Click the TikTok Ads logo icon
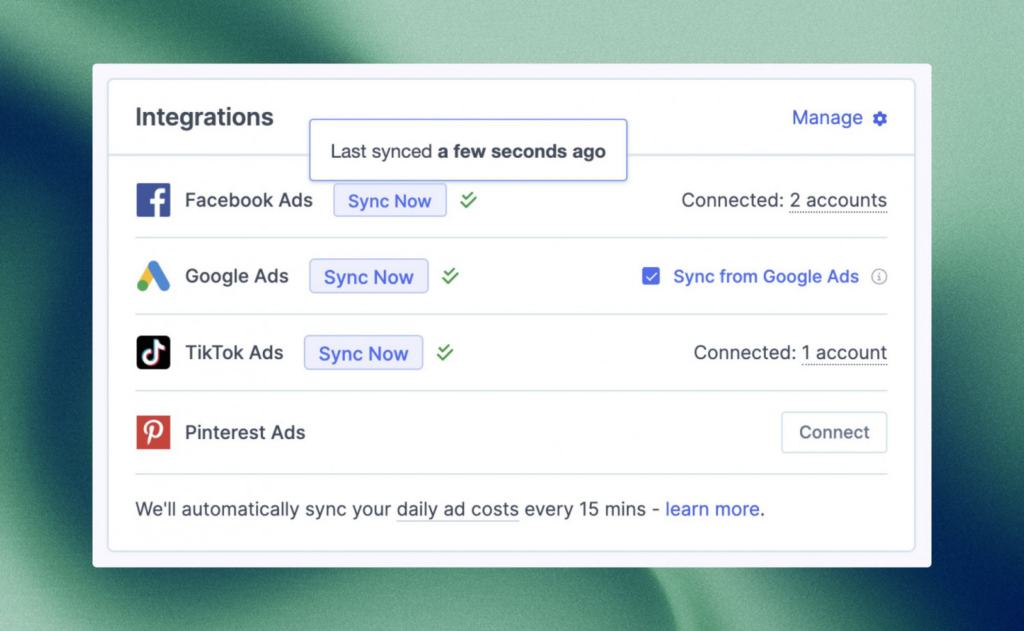Image resolution: width=1024 pixels, height=631 pixels. (153, 353)
